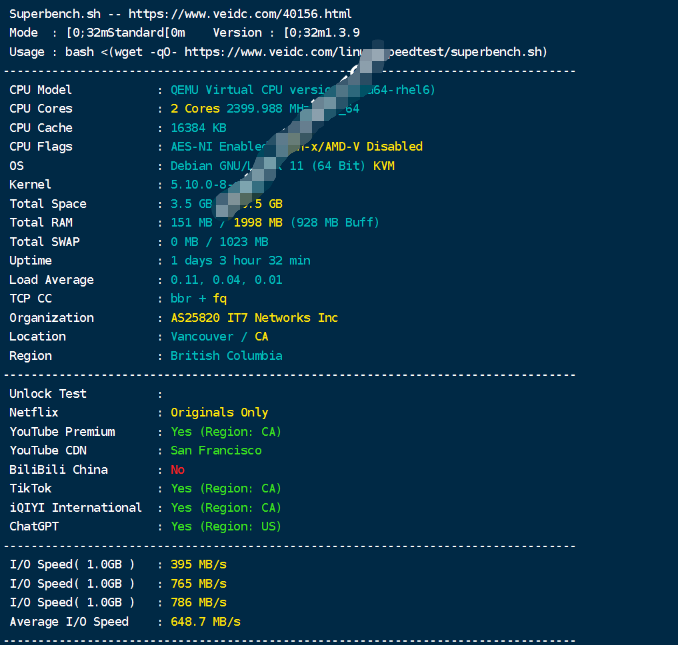Click the Netflix Originals Only result
Screen dimensions: 678x645
point(219,413)
